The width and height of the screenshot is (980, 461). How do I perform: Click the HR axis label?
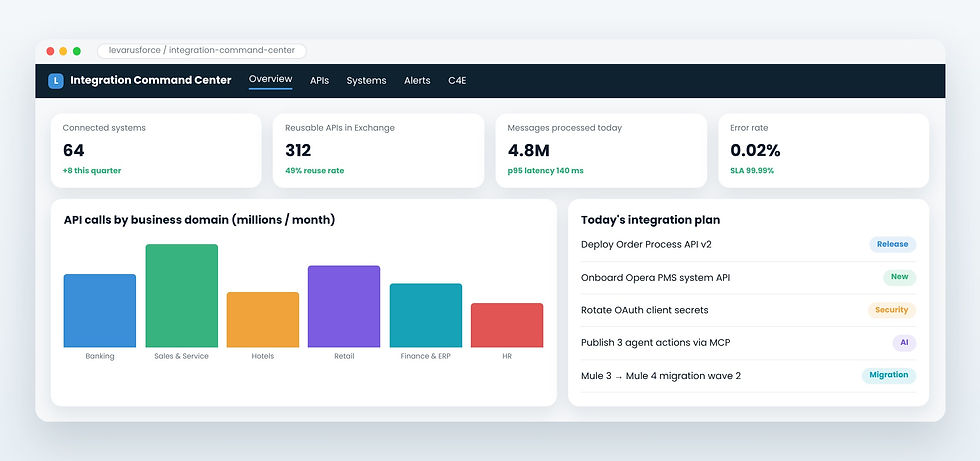(507, 357)
